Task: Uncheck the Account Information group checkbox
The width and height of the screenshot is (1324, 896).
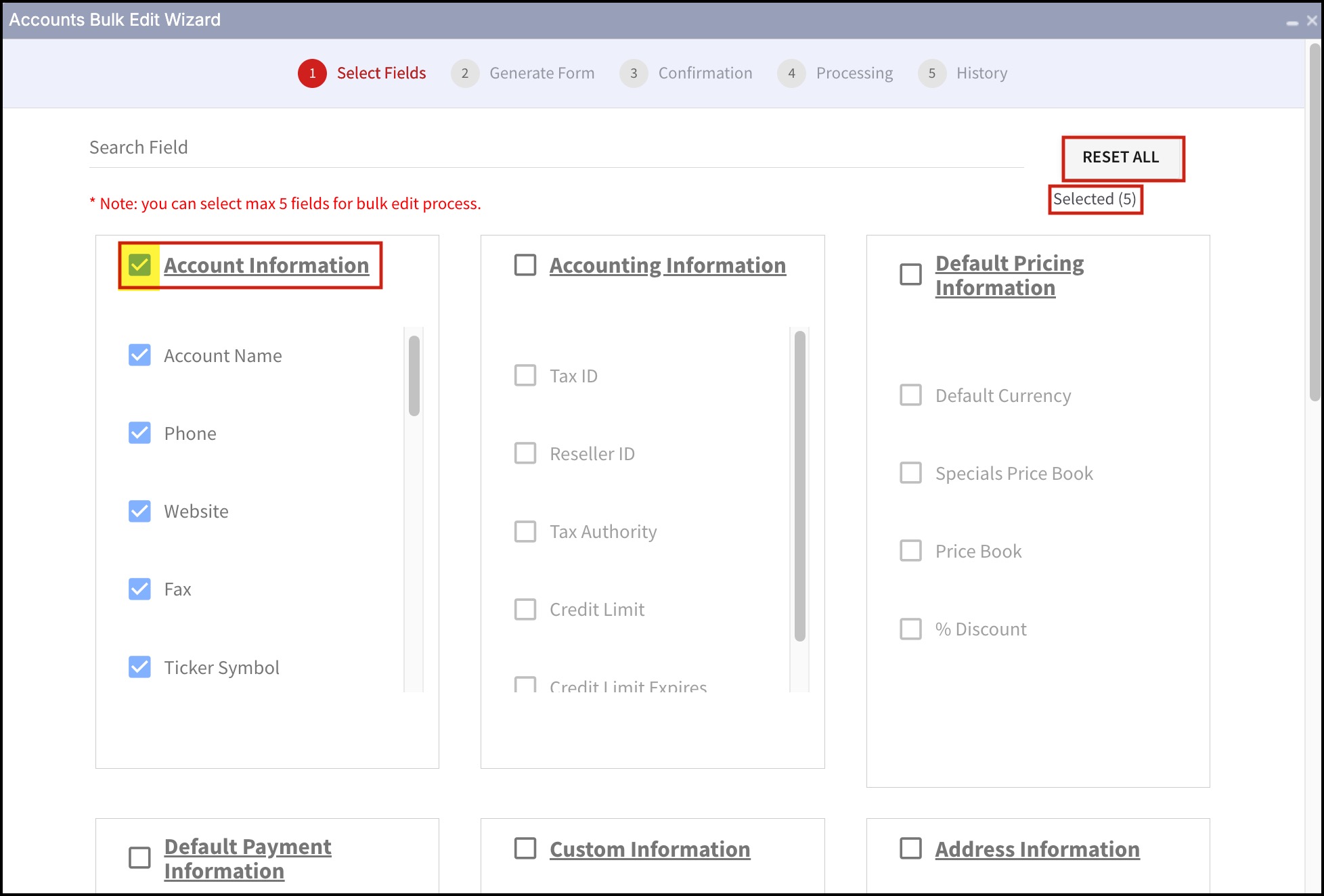Action: [139, 265]
